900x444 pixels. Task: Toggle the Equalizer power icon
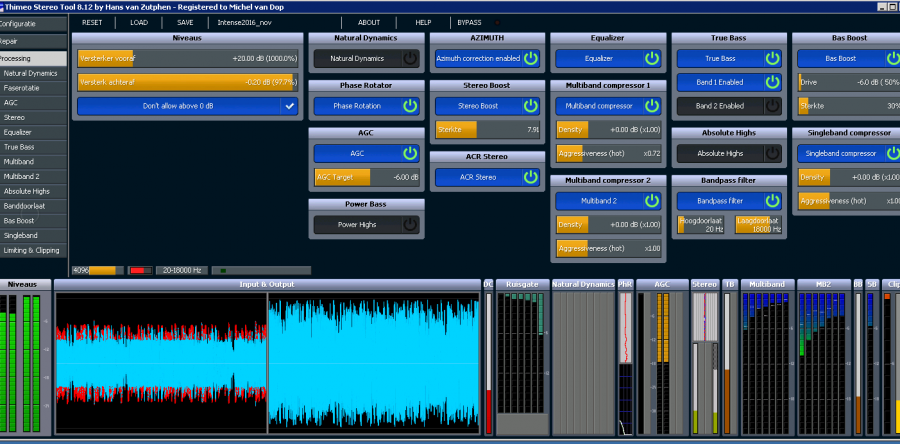[652, 59]
